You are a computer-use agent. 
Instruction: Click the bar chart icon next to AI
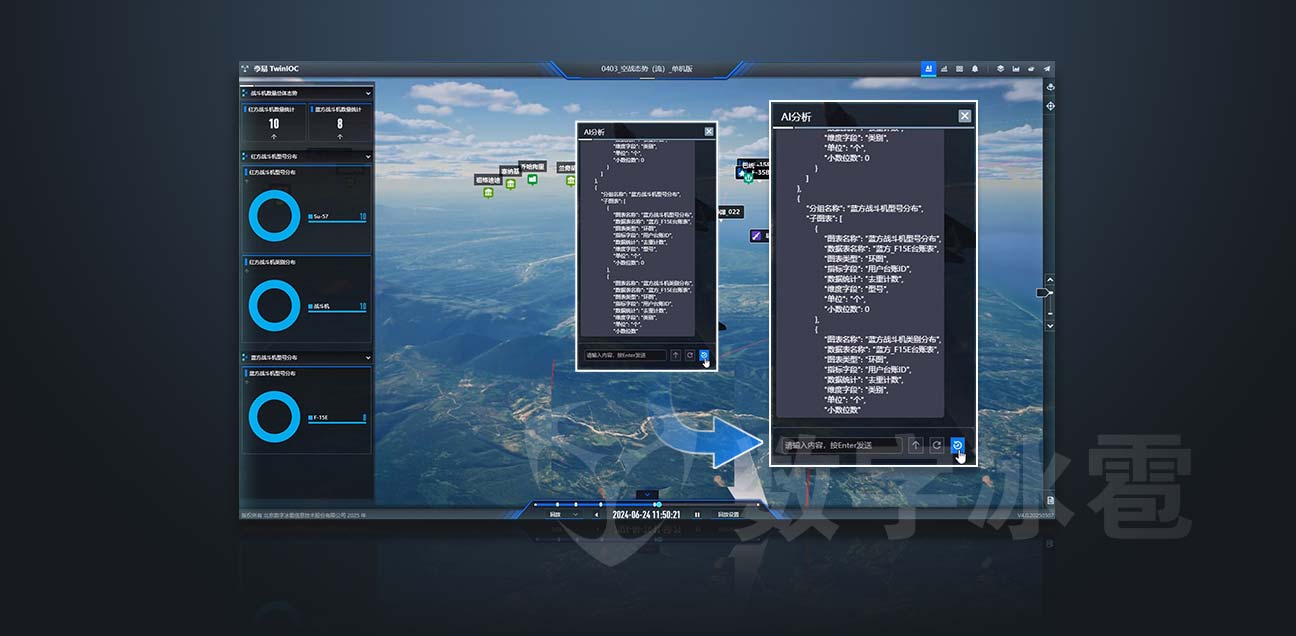click(944, 69)
